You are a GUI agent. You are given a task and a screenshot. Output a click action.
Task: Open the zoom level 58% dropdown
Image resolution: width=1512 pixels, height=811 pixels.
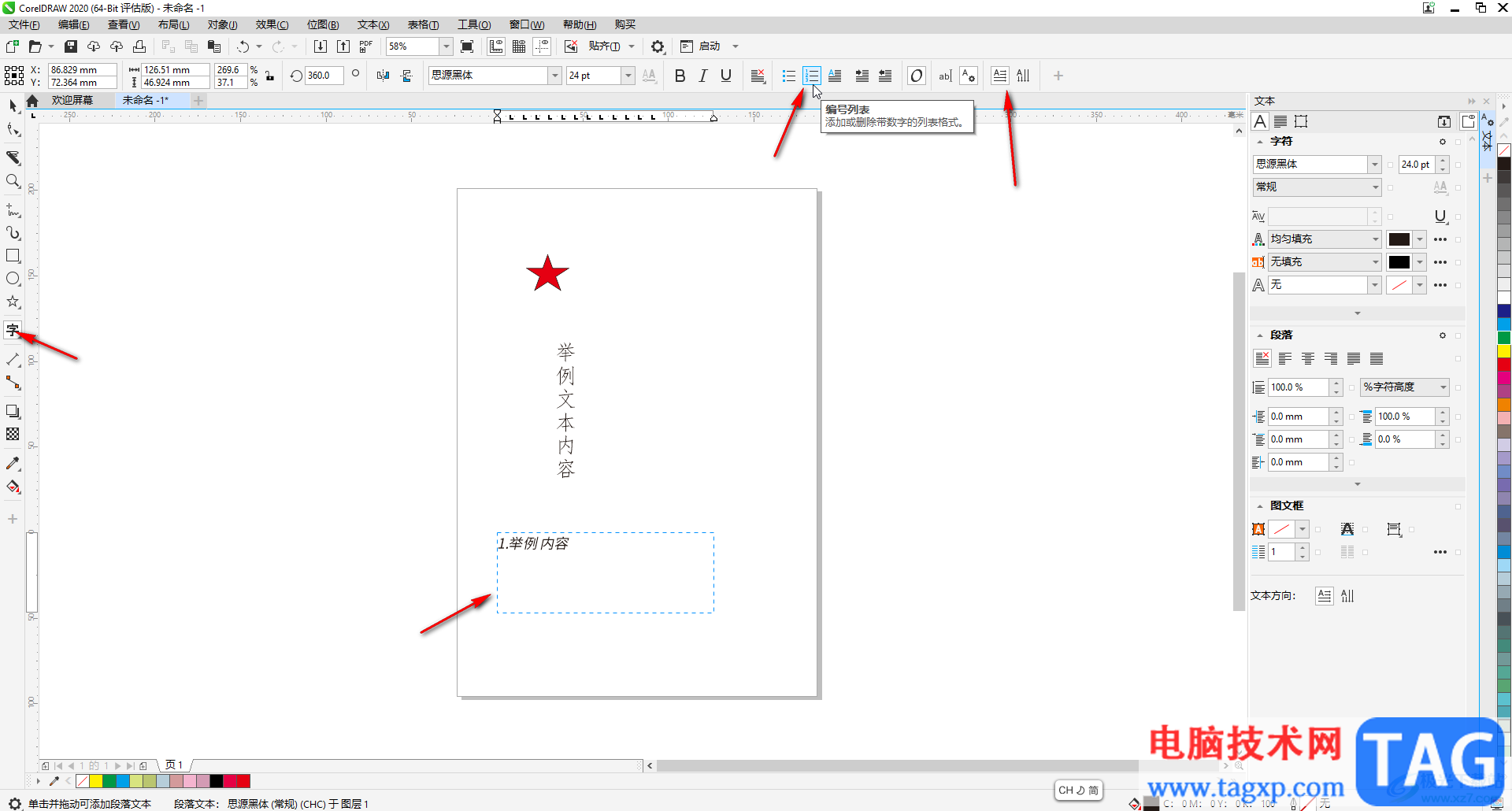coord(447,46)
